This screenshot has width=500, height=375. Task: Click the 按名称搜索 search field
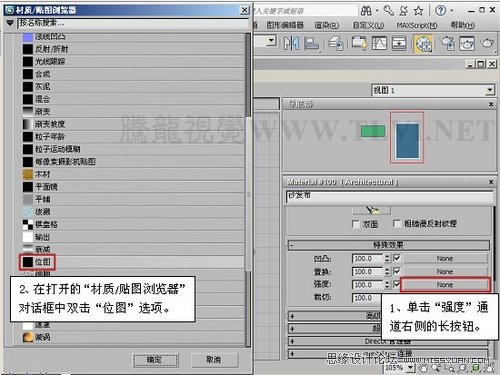pos(133,23)
